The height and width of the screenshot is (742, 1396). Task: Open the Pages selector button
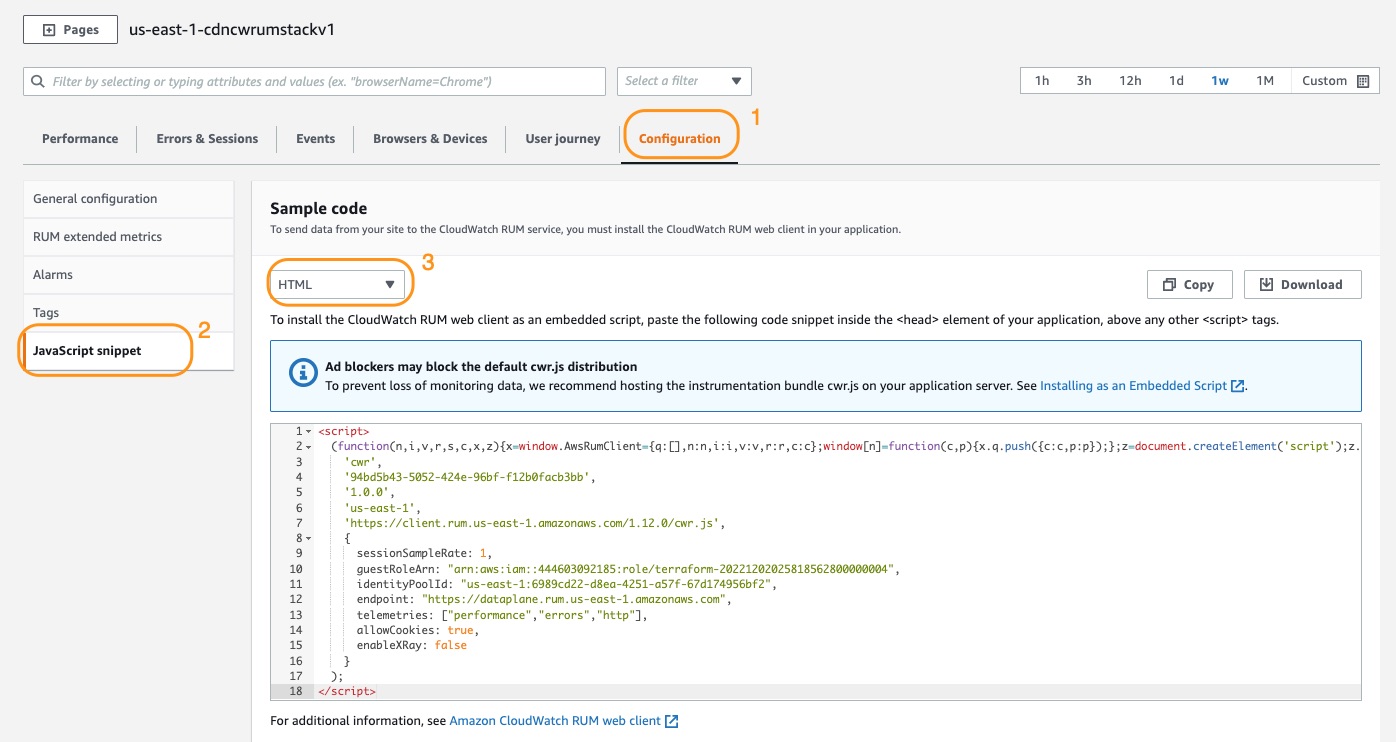pyautogui.click(x=70, y=30)
